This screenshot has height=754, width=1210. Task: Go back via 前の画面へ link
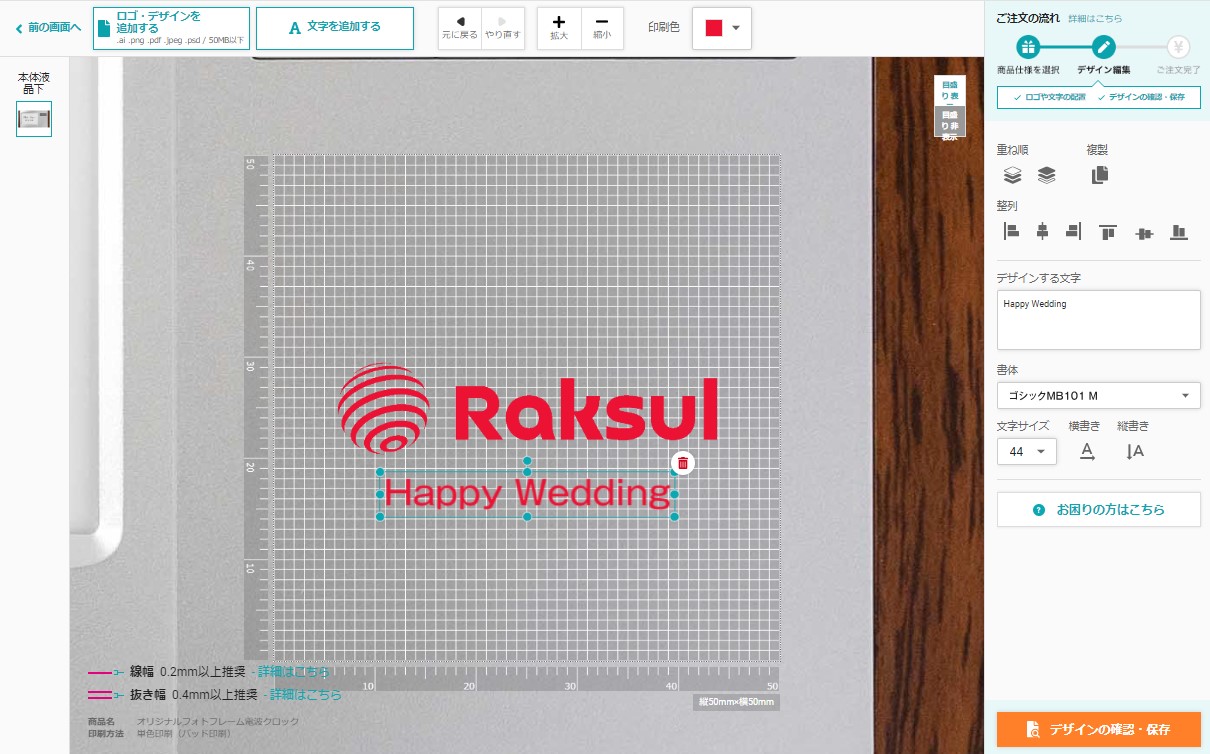pos(48,28)
